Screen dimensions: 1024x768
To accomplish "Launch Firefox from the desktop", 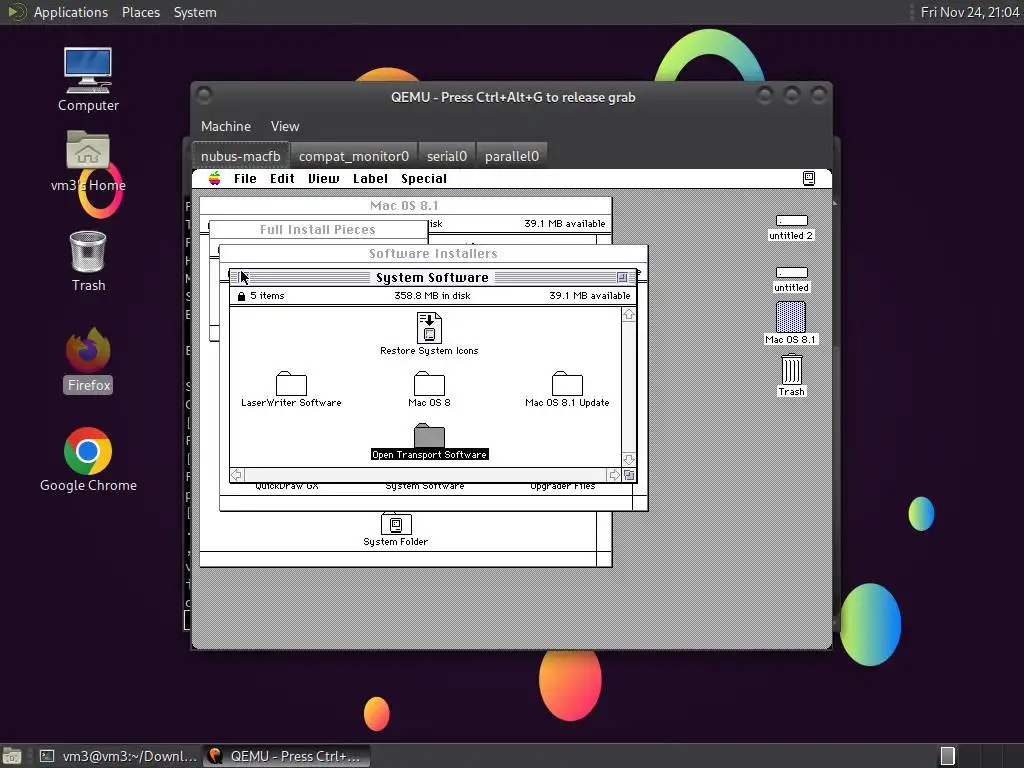I will click(88, 360).
